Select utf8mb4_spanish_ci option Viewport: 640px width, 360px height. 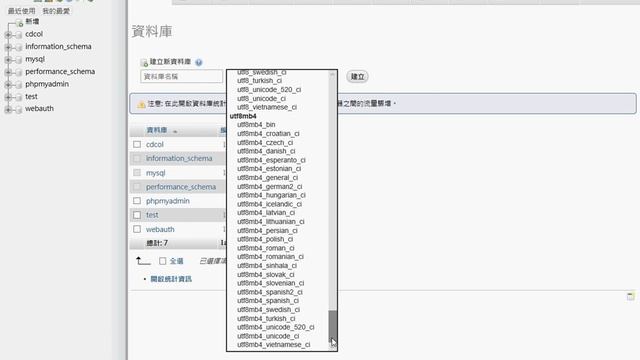268,300
